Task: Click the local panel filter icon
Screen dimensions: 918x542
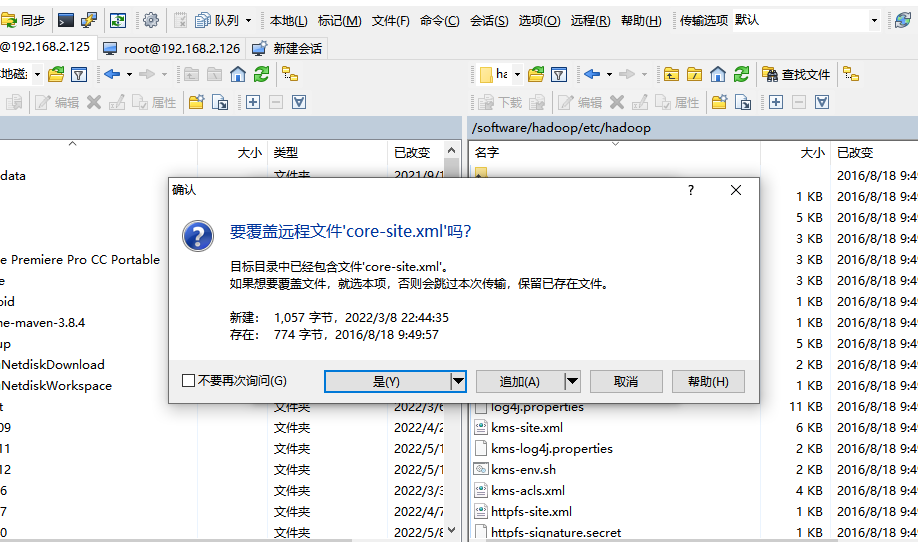Action: [78, 74]
